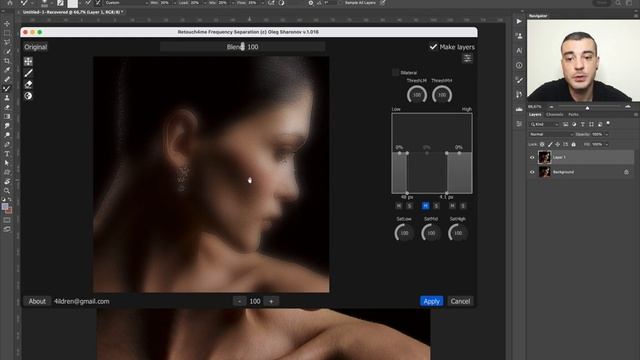This screenshot has width=640, height=360.
Task: Open the Histogram panel icon
Action: [x=519, y=109]
